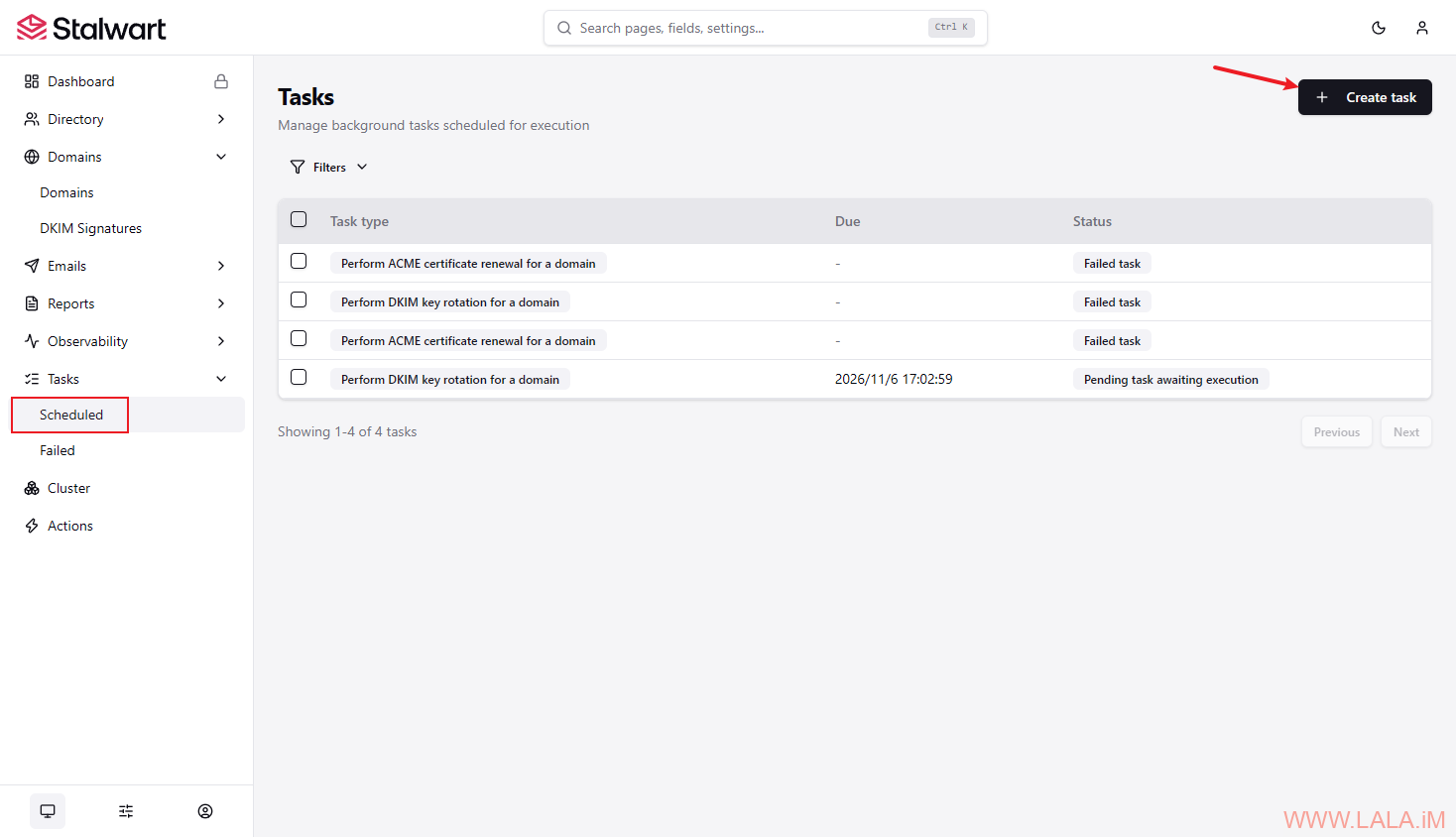
Task: Click the Previous page button
Action: (1337, 431)
